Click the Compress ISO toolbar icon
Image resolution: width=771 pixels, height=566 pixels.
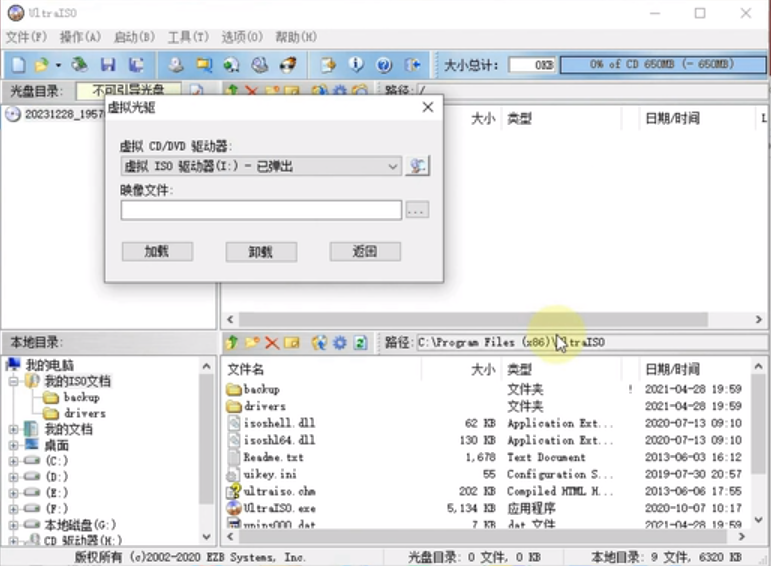click(x=204, y=64)
